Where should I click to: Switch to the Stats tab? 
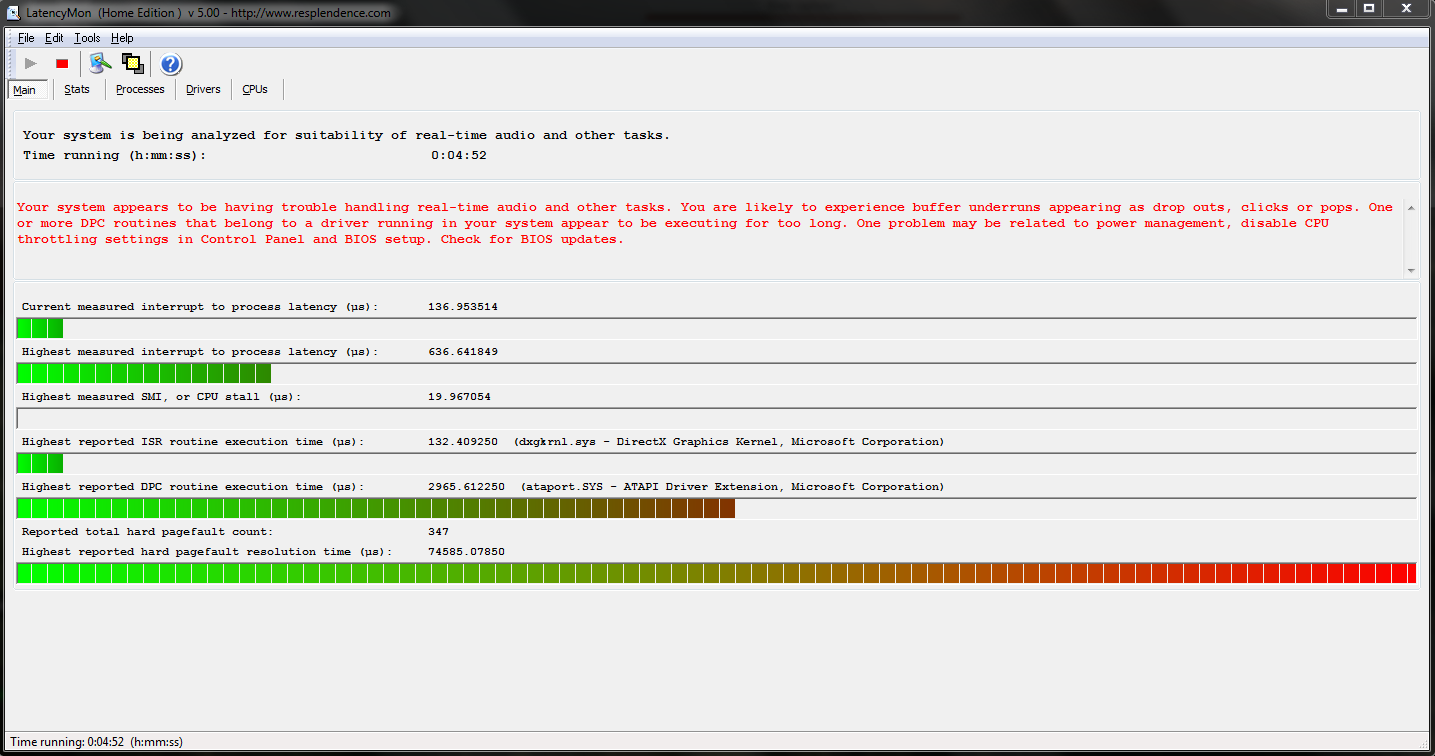pos(77,90)
